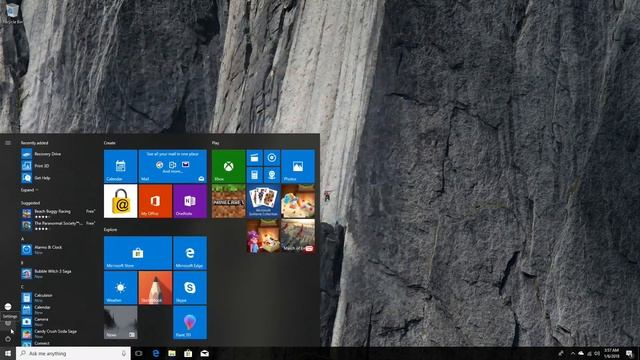Open Candy Crush Soda Saga in app list

[59, 333]
